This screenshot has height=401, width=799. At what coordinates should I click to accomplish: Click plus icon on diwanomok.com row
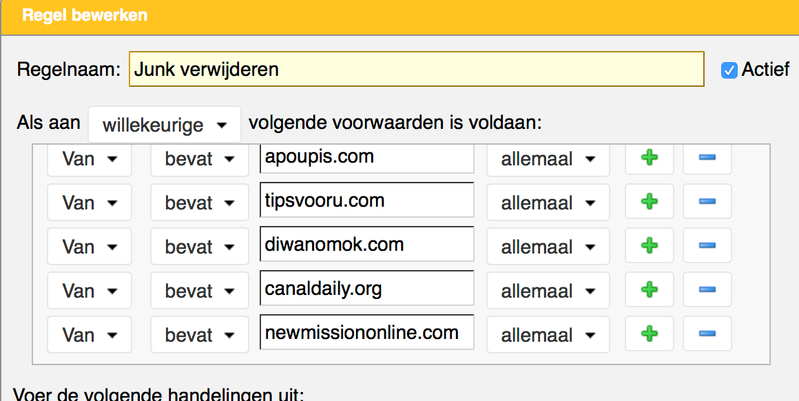pos(649,246)
